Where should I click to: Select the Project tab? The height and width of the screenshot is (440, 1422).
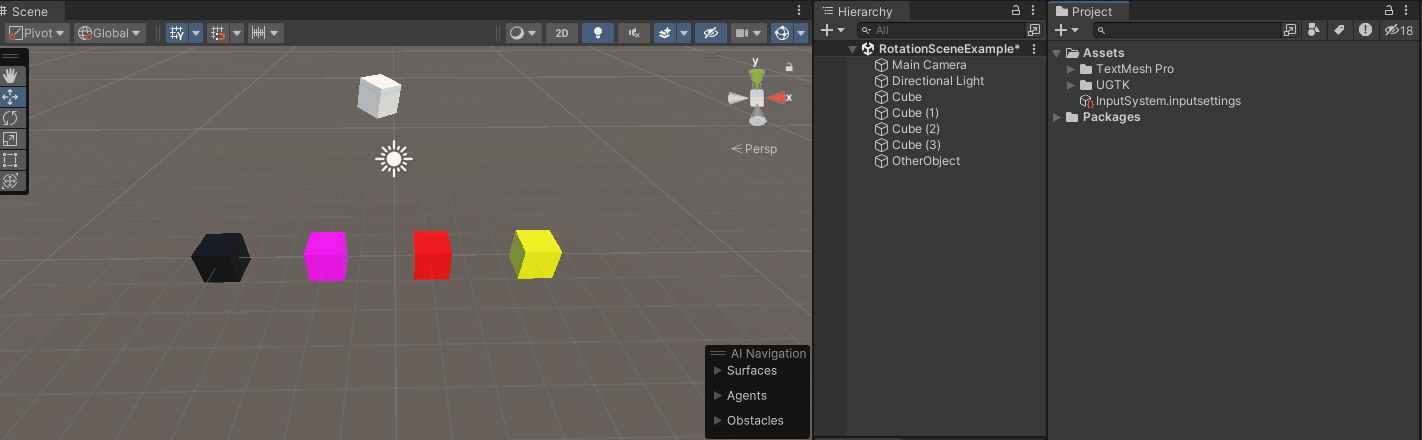1090,11
